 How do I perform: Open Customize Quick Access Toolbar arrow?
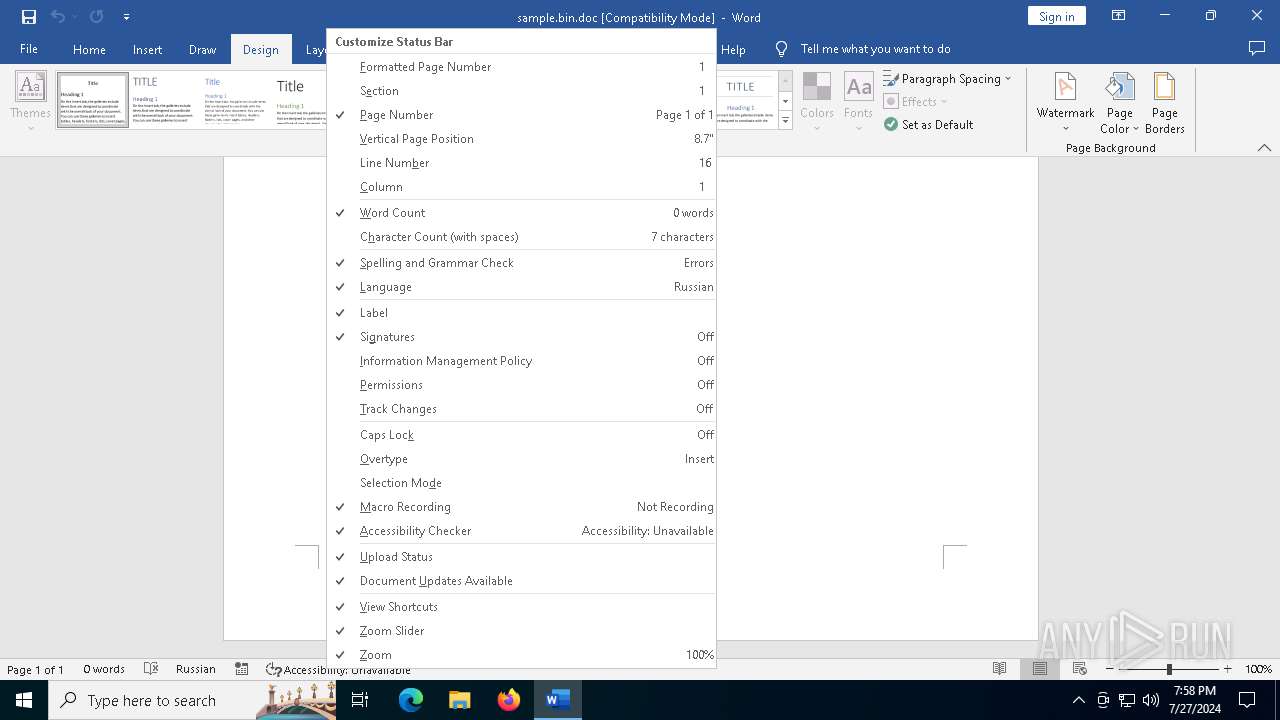[x=126, y=17]
